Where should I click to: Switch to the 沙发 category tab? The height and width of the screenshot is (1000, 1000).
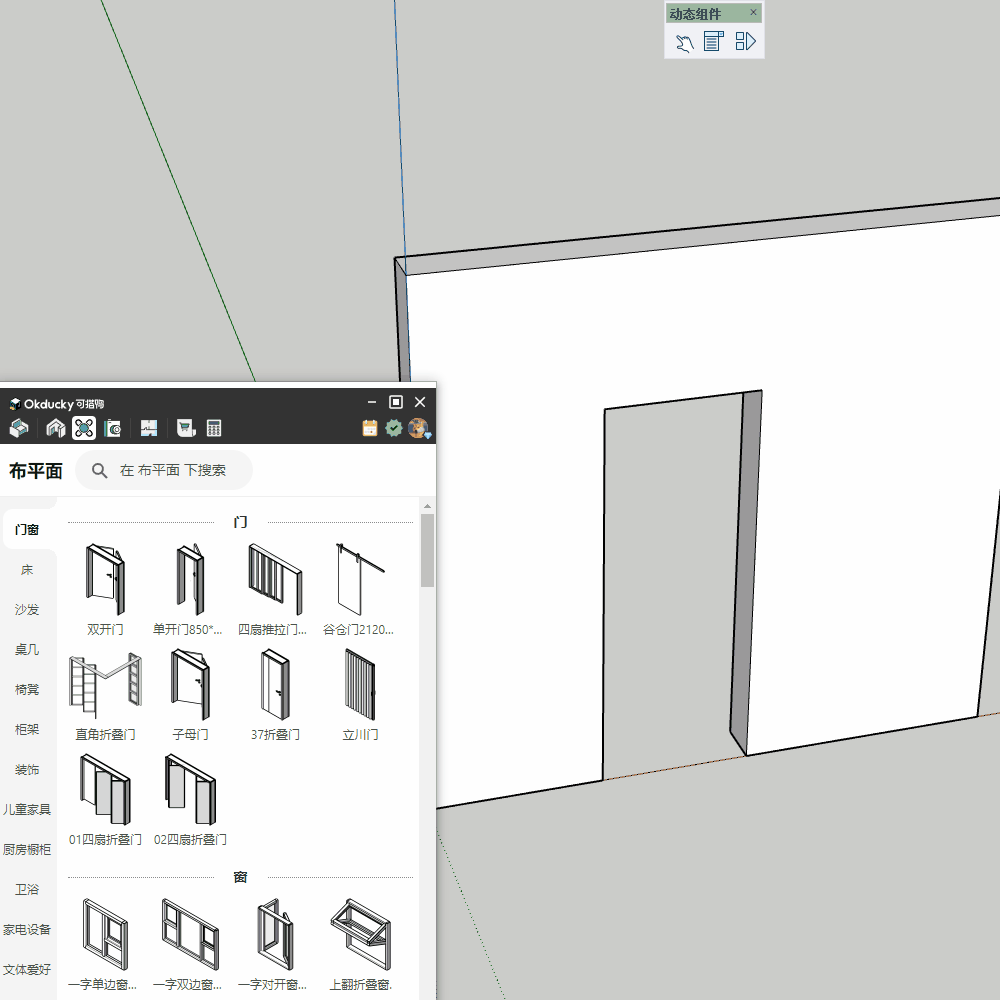click(27, 609)
